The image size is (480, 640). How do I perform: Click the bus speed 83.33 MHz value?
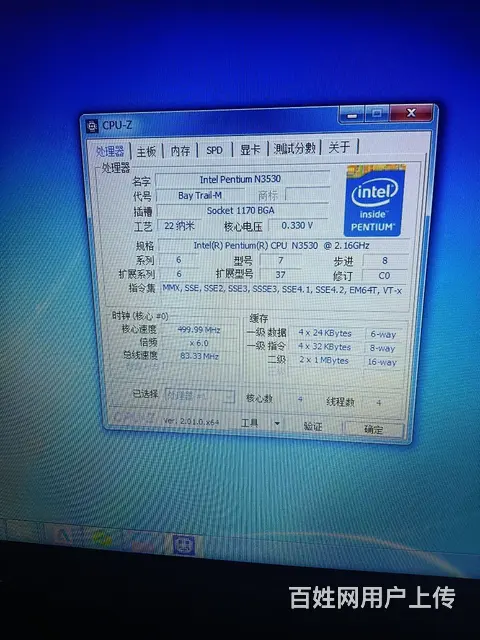click(x=199, y=356)
